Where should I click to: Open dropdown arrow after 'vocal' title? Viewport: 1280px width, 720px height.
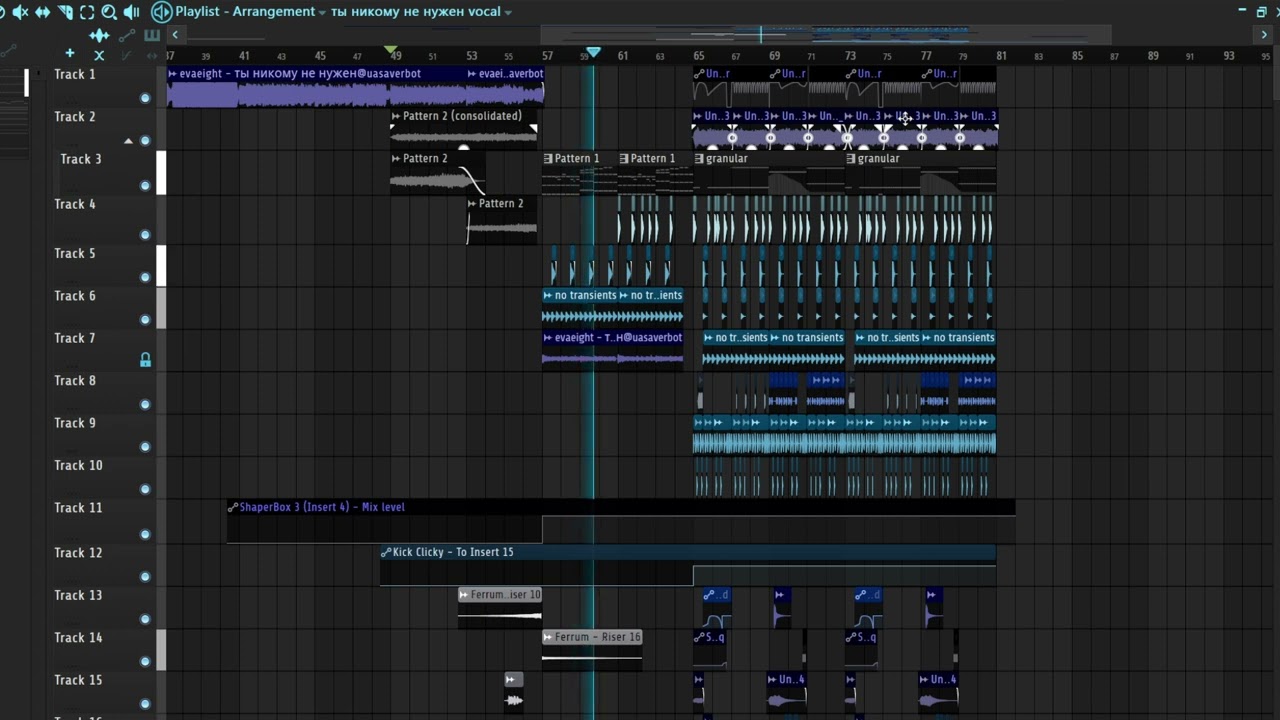tap(508, 13)
